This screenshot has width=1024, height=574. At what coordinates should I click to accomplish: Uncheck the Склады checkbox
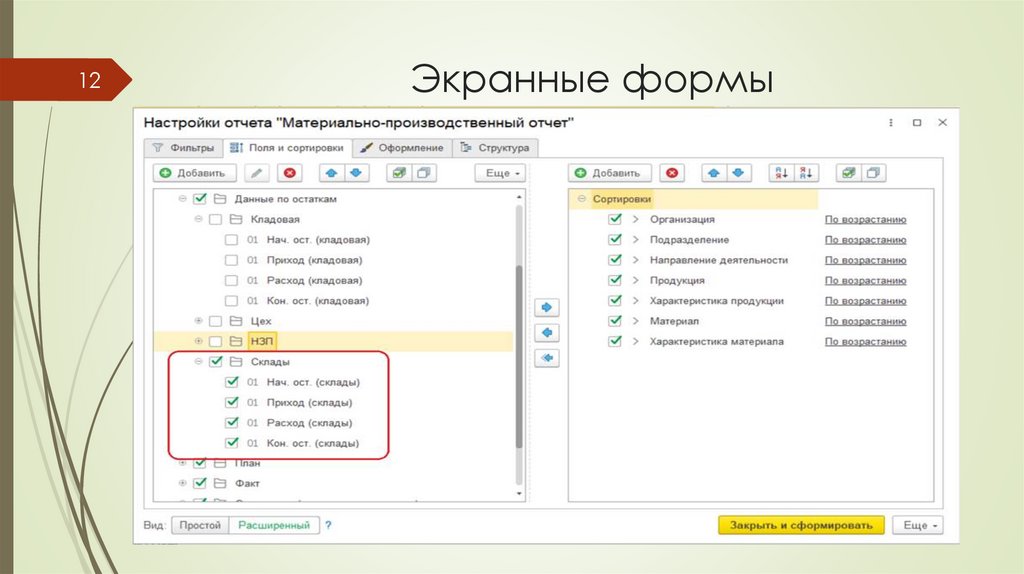tap(216, 361)
